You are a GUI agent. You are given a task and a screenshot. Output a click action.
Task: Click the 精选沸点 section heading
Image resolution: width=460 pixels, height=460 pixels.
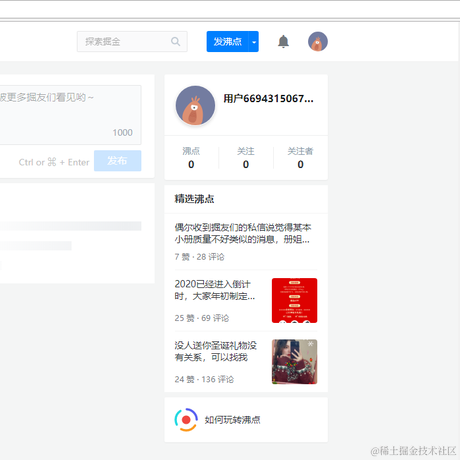[x=194, y=199]
